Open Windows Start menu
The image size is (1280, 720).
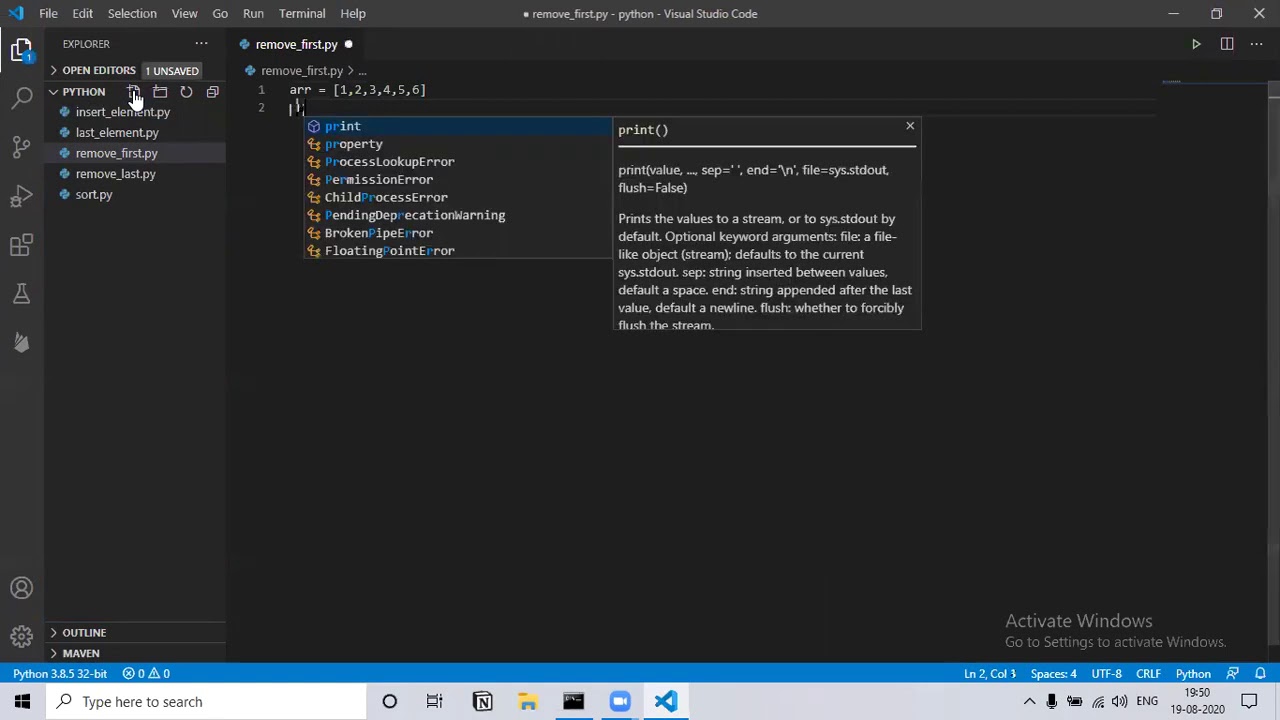tap(22, 702)
